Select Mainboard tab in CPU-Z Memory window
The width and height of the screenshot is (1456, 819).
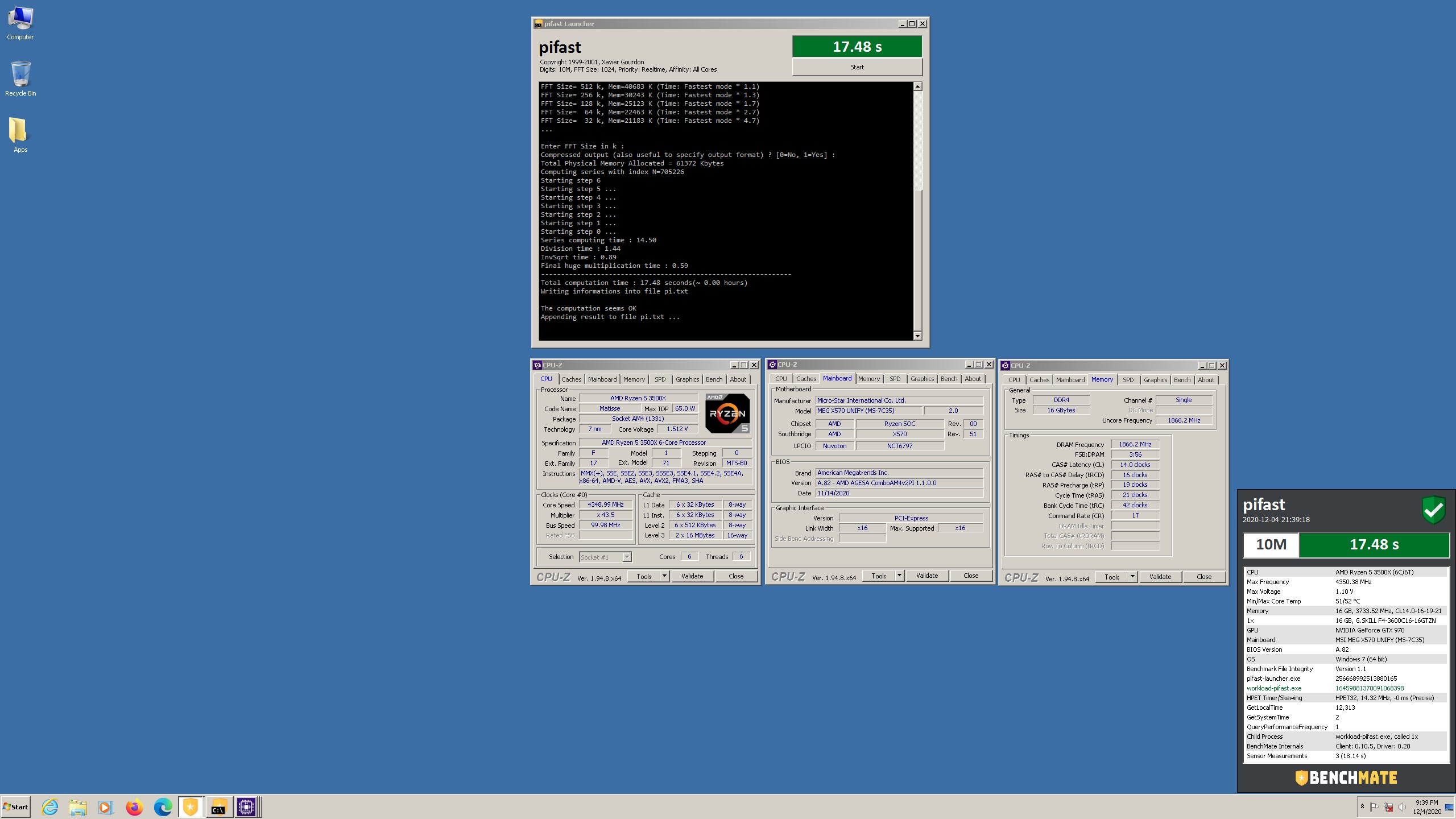coord(1070,380)
